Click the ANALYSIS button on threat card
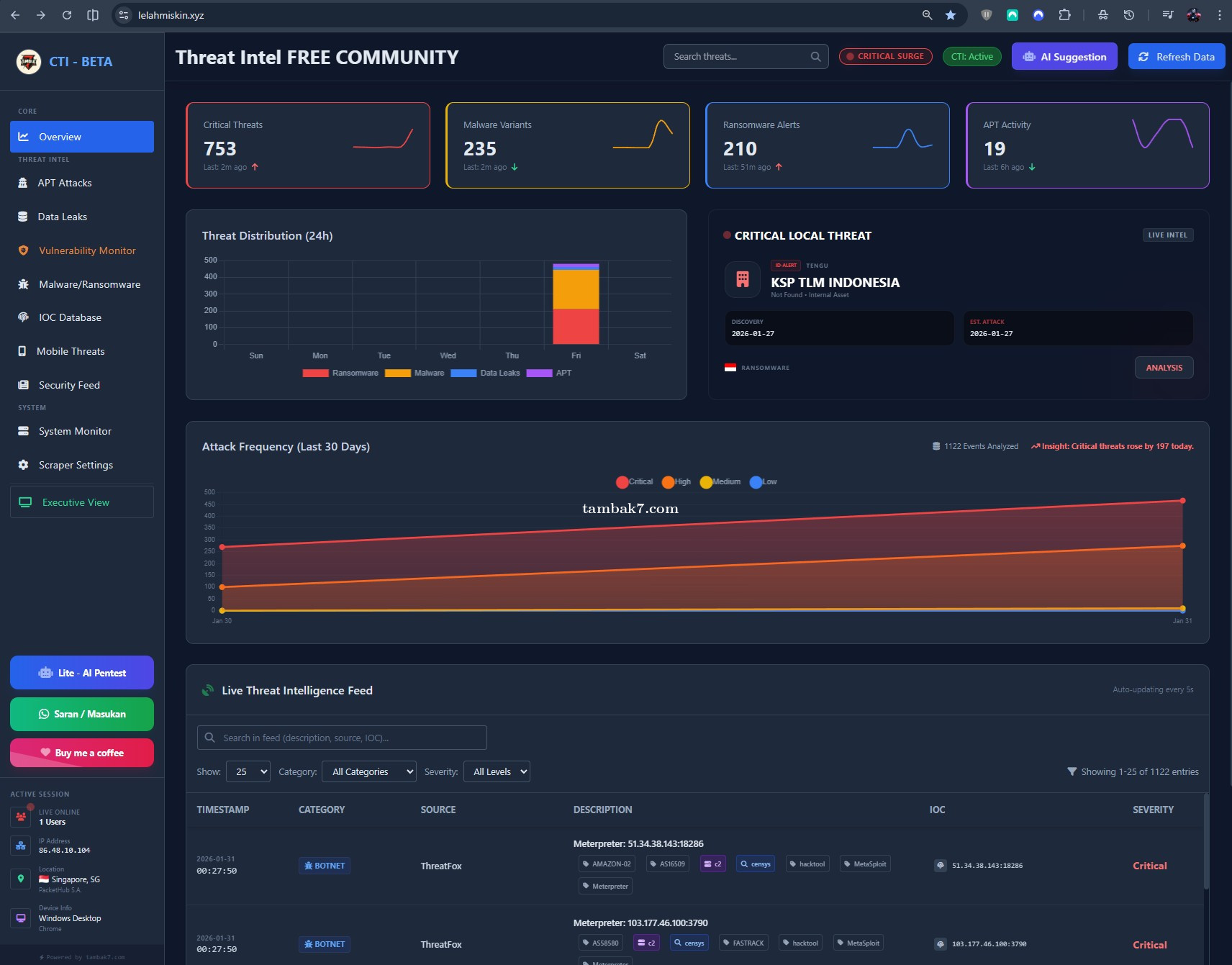1232x965 pixels. point(1164,368)
